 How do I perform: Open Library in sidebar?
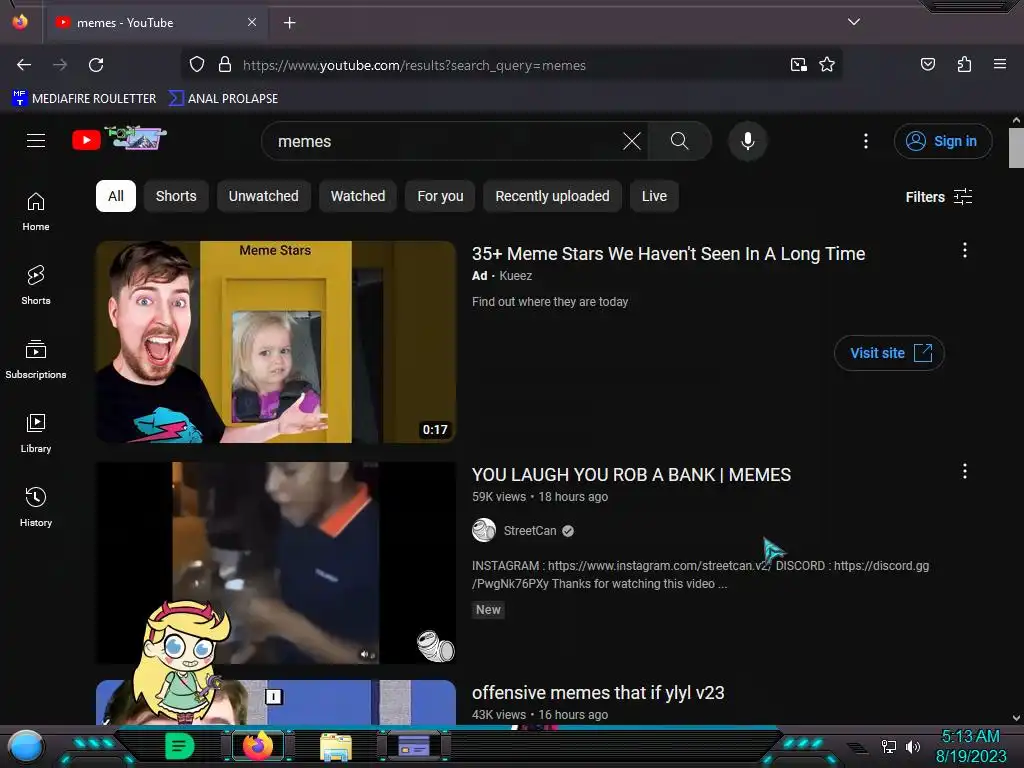click(x=36, y=433)
